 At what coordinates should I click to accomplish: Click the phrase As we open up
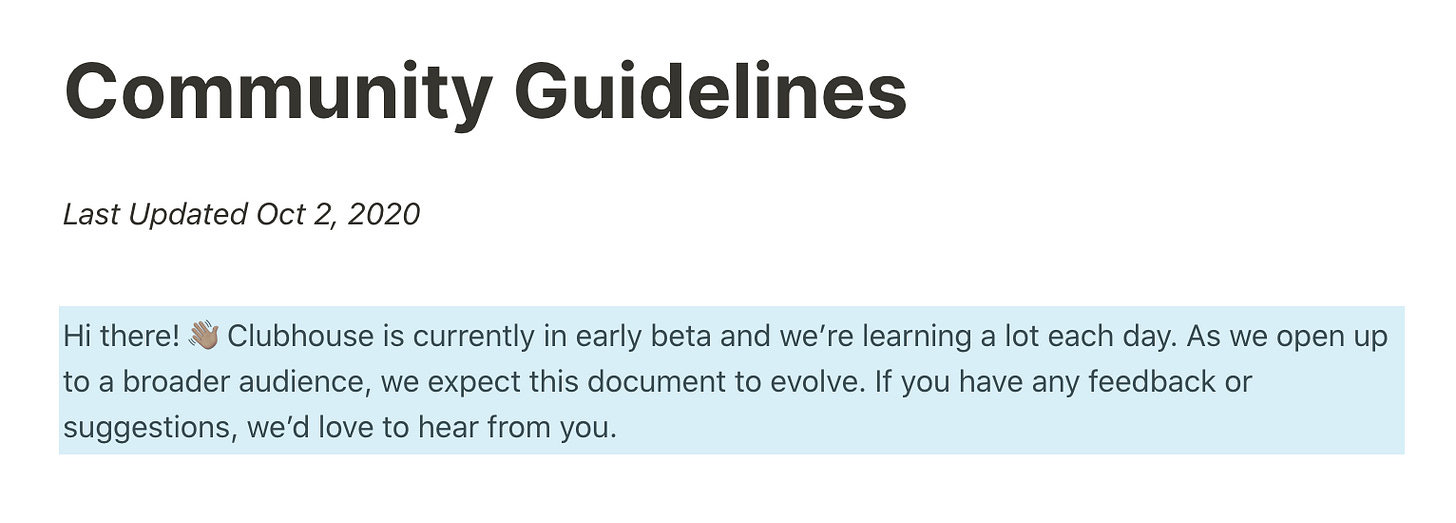(1288, 337)
